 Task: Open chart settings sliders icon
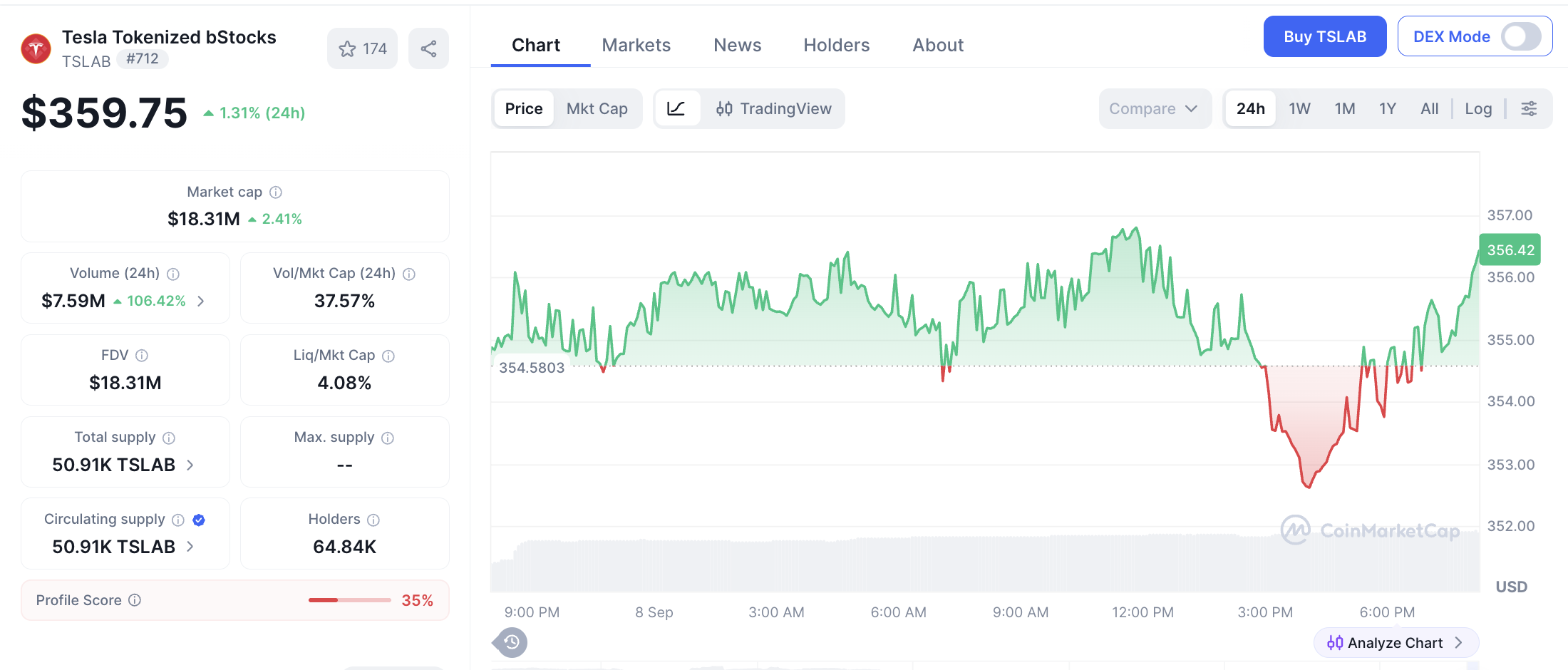[1529, 109]
